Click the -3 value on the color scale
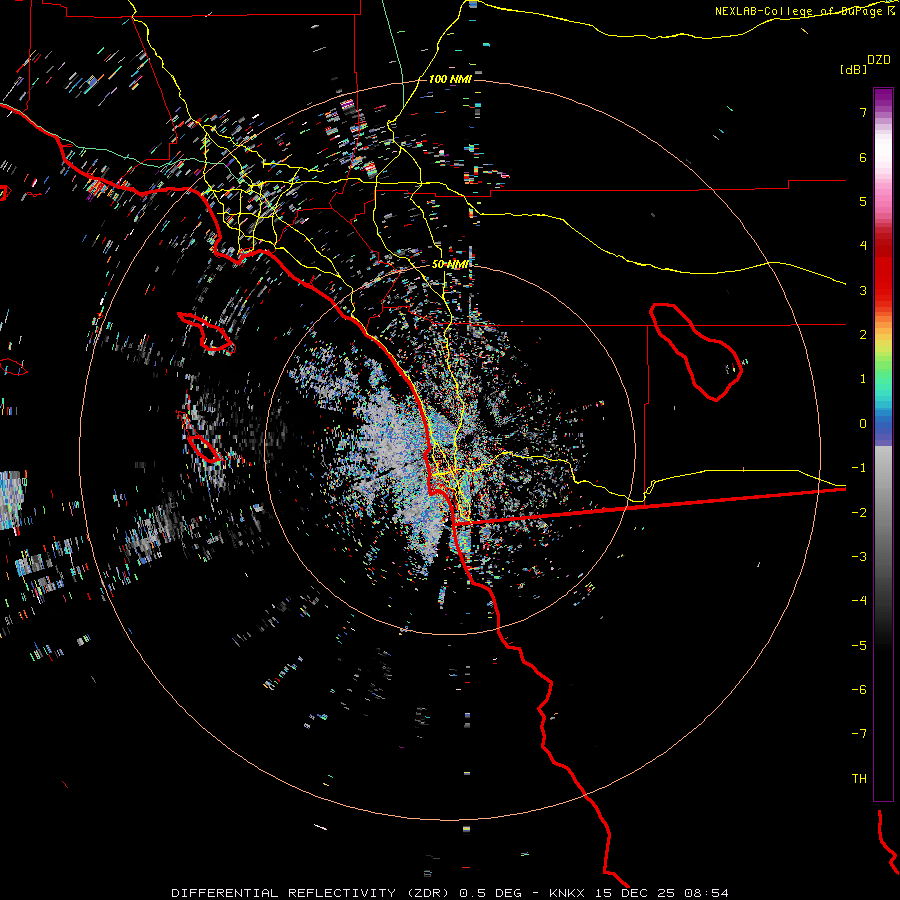 coord(859,557)
